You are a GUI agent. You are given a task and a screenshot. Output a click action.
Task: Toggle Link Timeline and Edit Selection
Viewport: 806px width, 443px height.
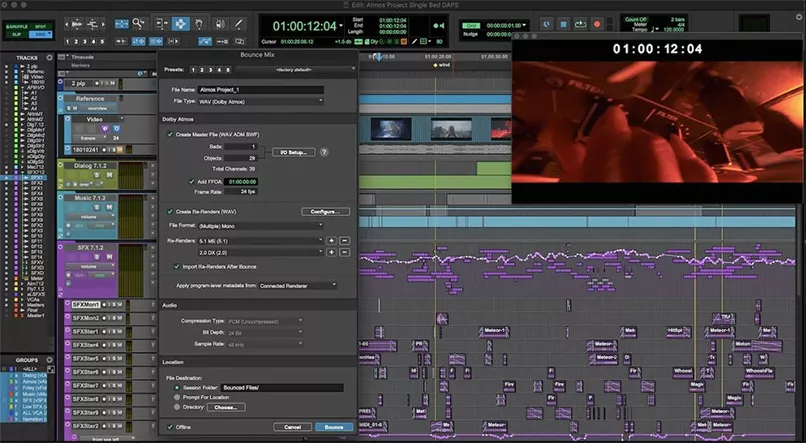pos(139,41)
